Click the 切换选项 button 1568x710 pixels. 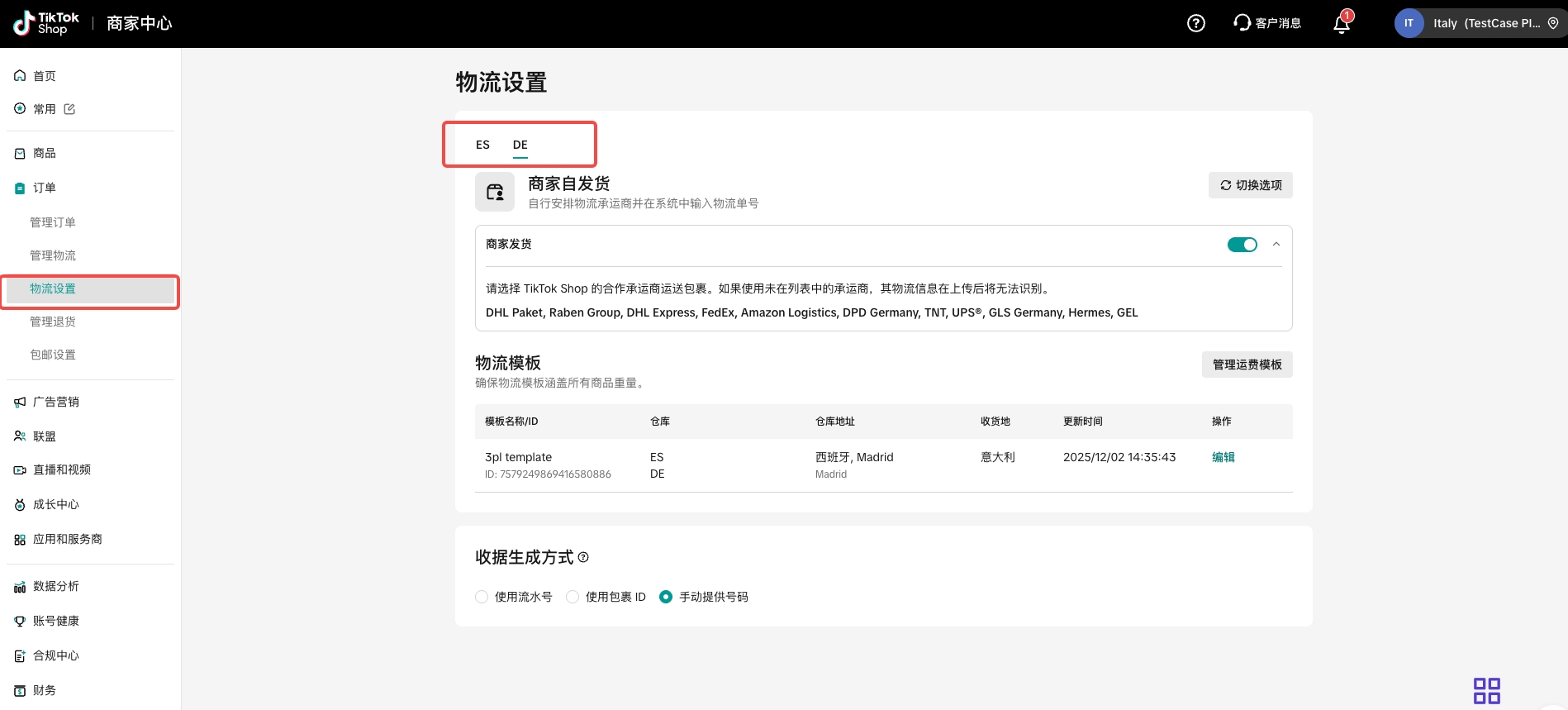click(1250, 185)
